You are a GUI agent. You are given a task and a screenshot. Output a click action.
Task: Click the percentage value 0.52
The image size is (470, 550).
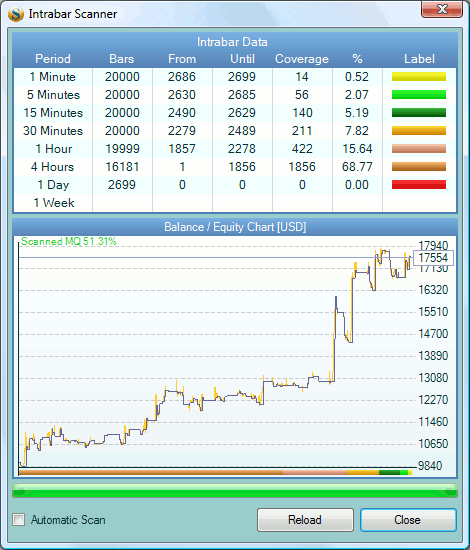[x=357, y=77]
